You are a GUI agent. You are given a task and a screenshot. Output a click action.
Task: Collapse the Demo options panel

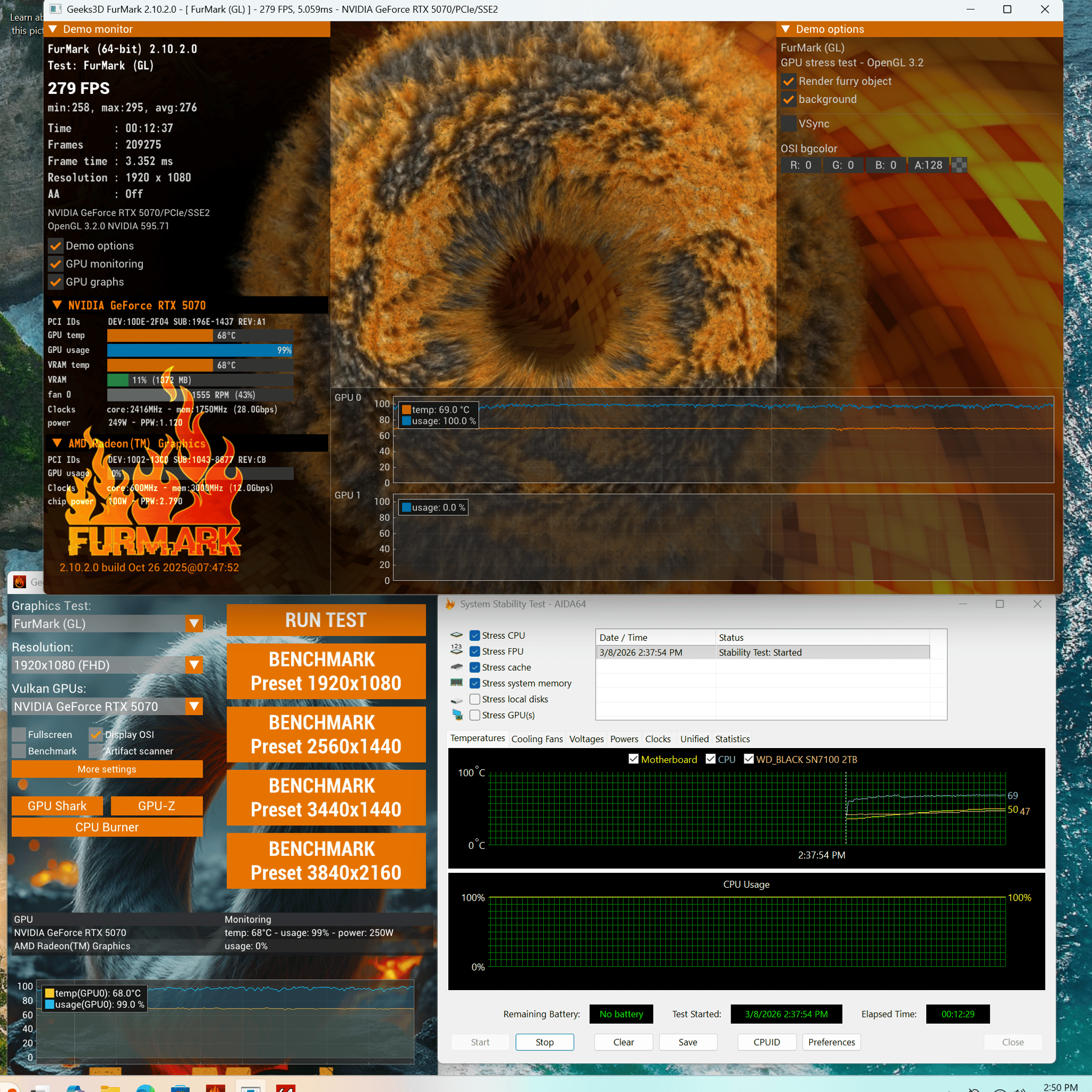785,29
